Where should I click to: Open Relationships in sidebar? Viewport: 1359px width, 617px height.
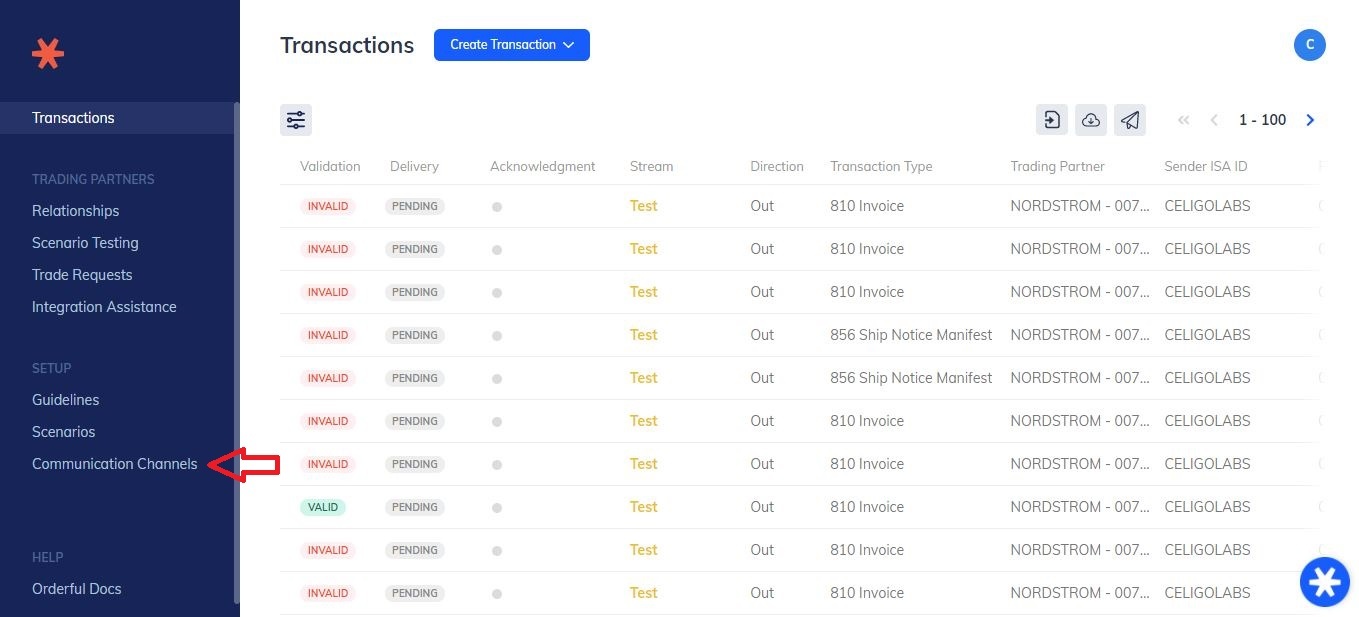75,211
